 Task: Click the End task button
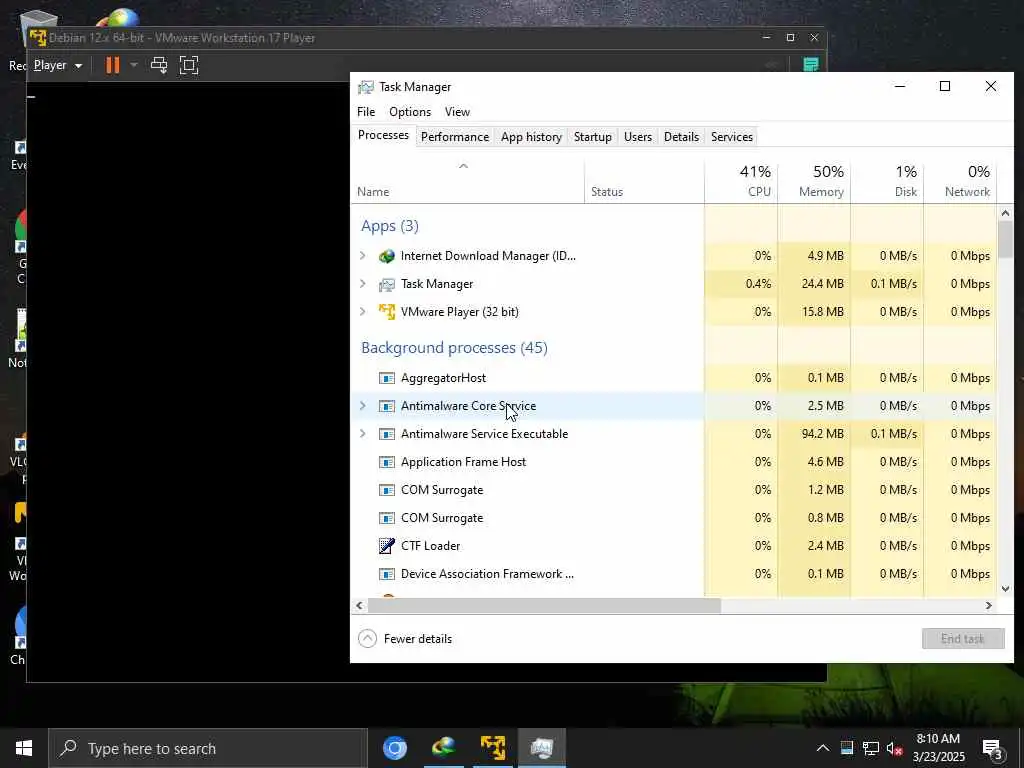tap(963, 639)
